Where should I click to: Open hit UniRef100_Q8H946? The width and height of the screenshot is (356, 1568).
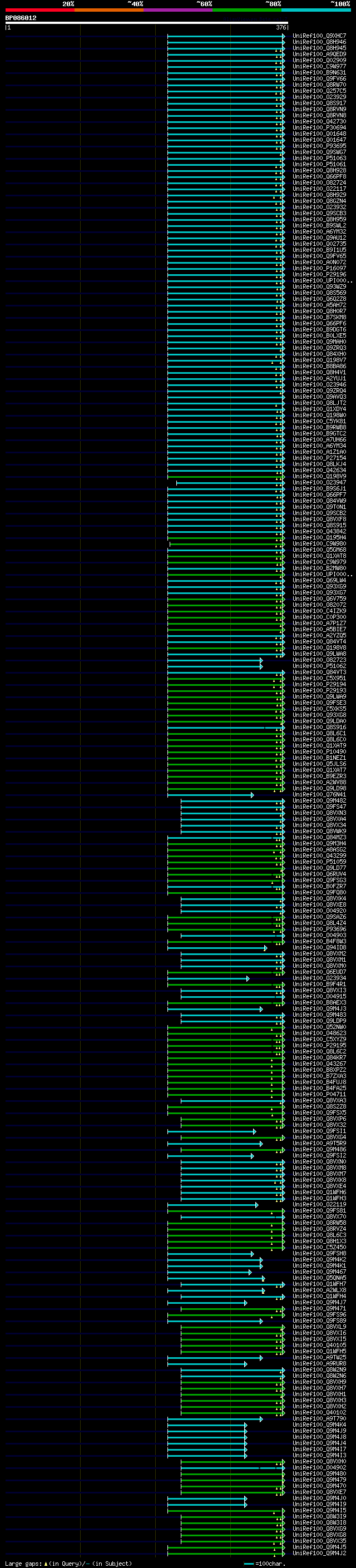pos(319,42)
